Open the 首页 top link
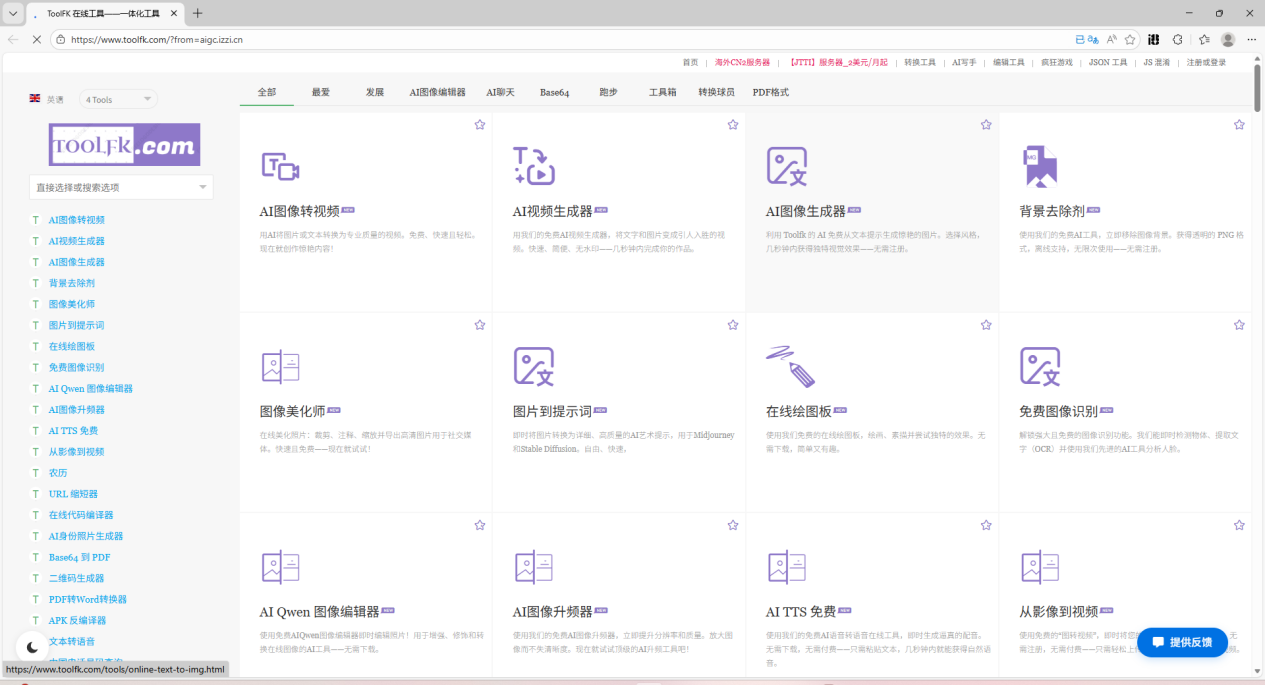 coord(691,62)
